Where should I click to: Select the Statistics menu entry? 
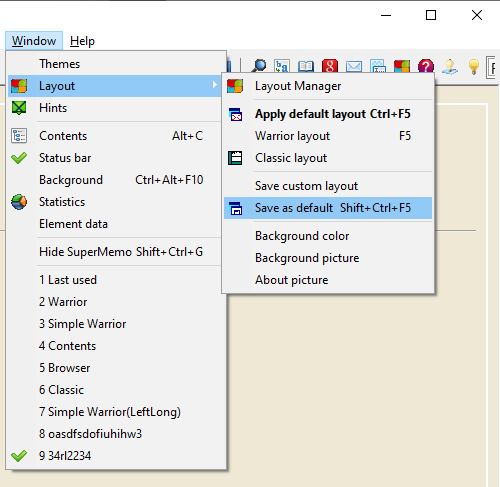coord(115,202)
